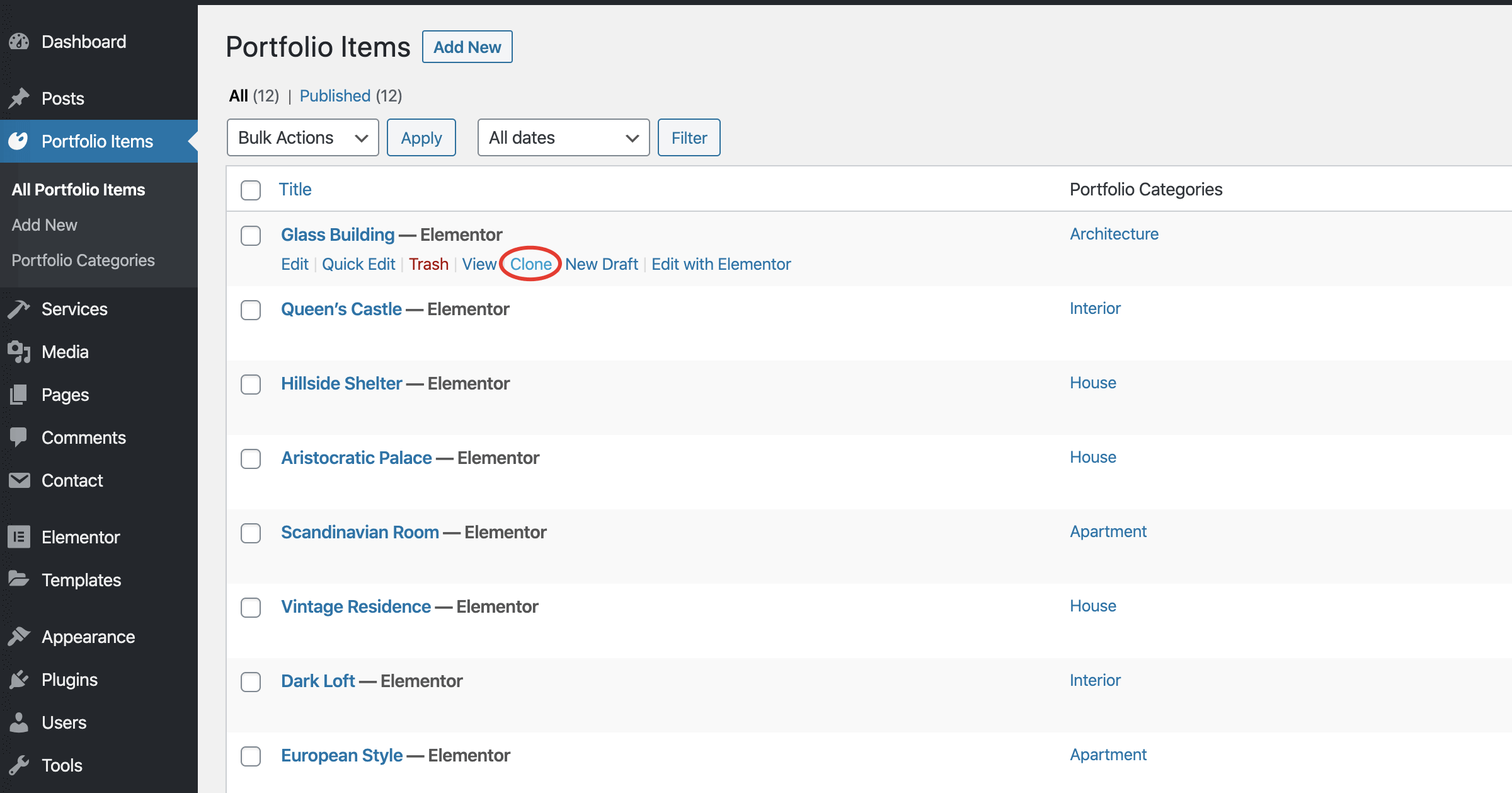Click the Media library icon
The height and width of the screenshot is (793, 1512).
[19, 352]
